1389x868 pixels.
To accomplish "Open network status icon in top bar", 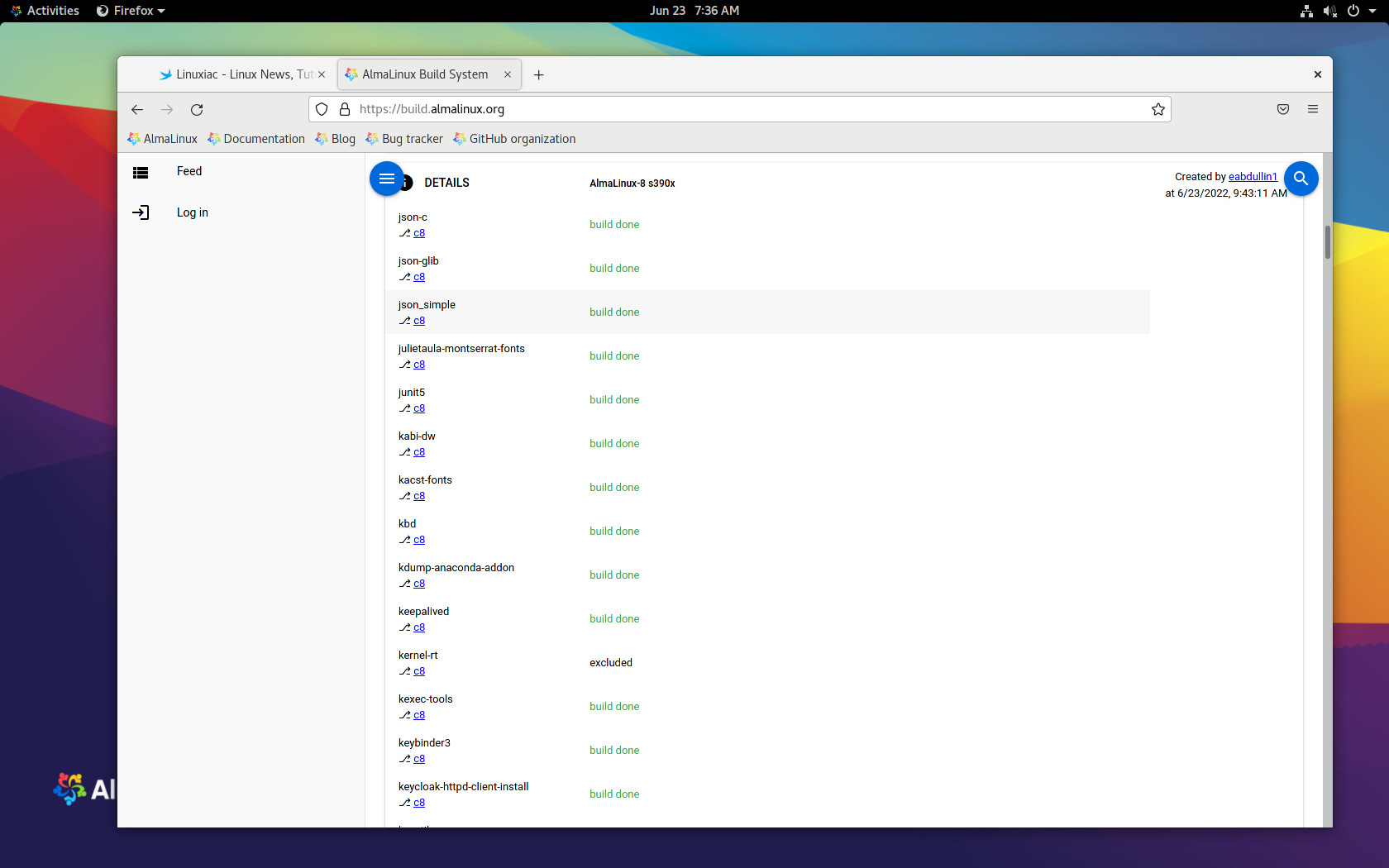I will (x=1306, y=11).
